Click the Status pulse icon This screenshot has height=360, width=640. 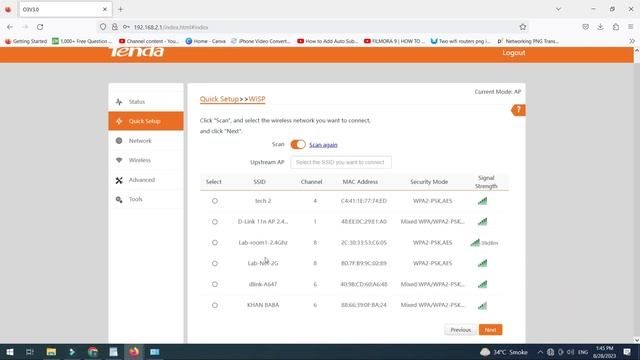click(119, 102)
